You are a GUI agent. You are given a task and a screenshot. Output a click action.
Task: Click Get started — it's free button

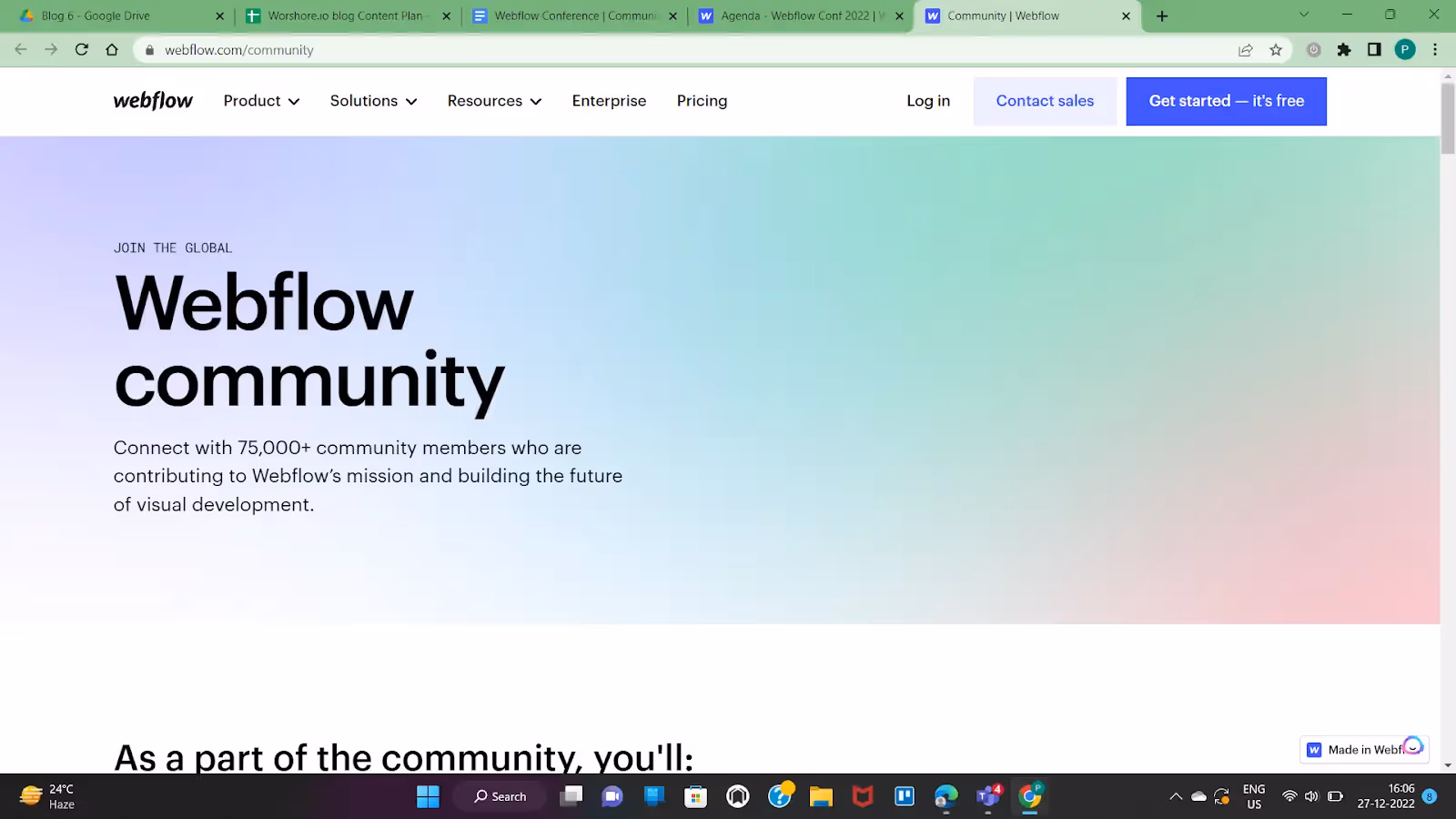pos(1226,101)
